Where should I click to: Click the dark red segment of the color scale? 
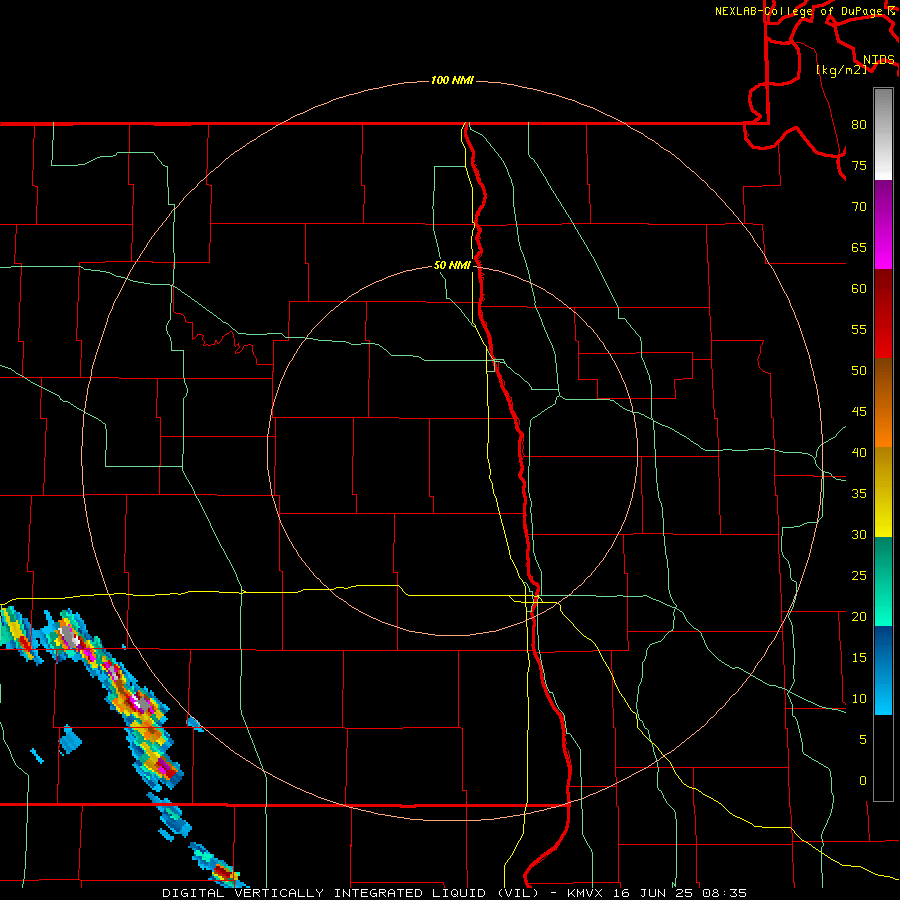click(x=883, y=314)
